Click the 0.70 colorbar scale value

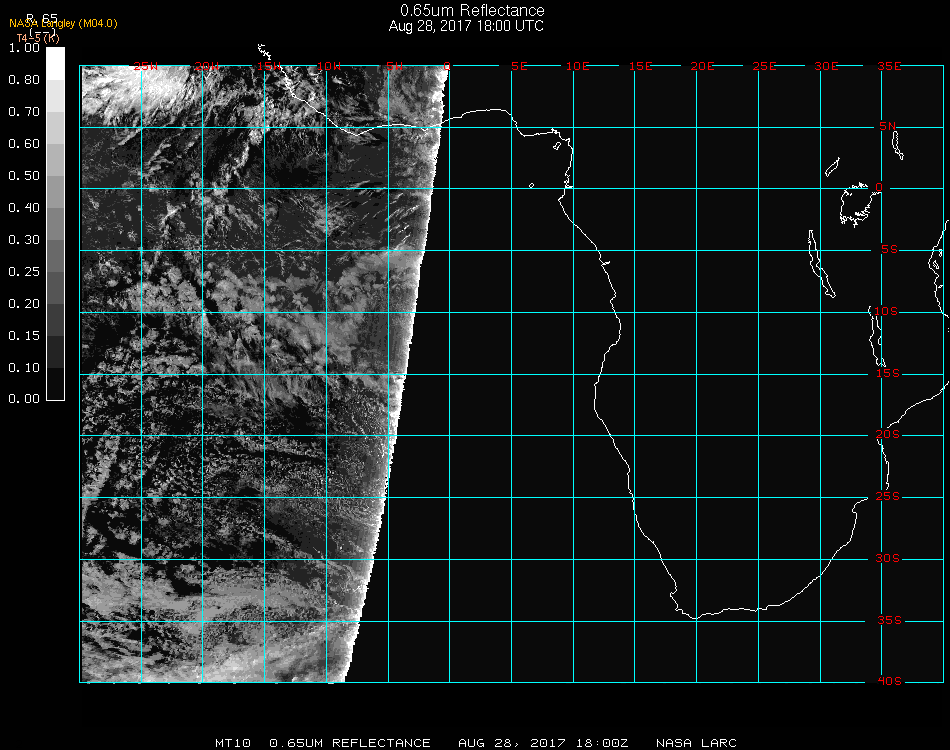pyautogui.click(x=24, y=112)
